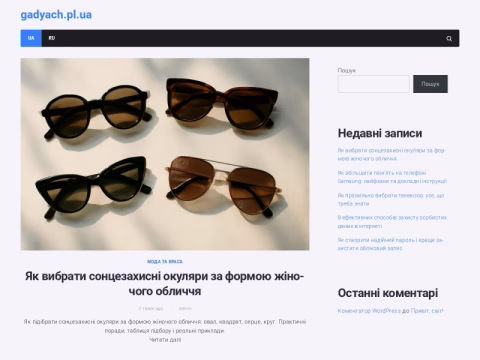Switch to the RU language menu item
Image resolution: width=480 pixels, height=360 pixels.
click(52, 38)
